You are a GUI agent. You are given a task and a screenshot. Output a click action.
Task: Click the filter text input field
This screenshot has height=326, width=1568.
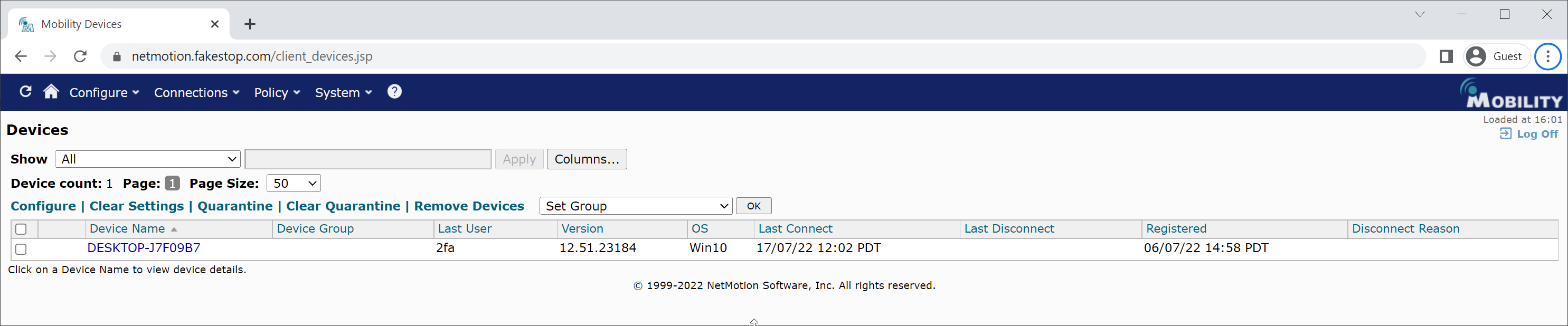click(367, 159)
